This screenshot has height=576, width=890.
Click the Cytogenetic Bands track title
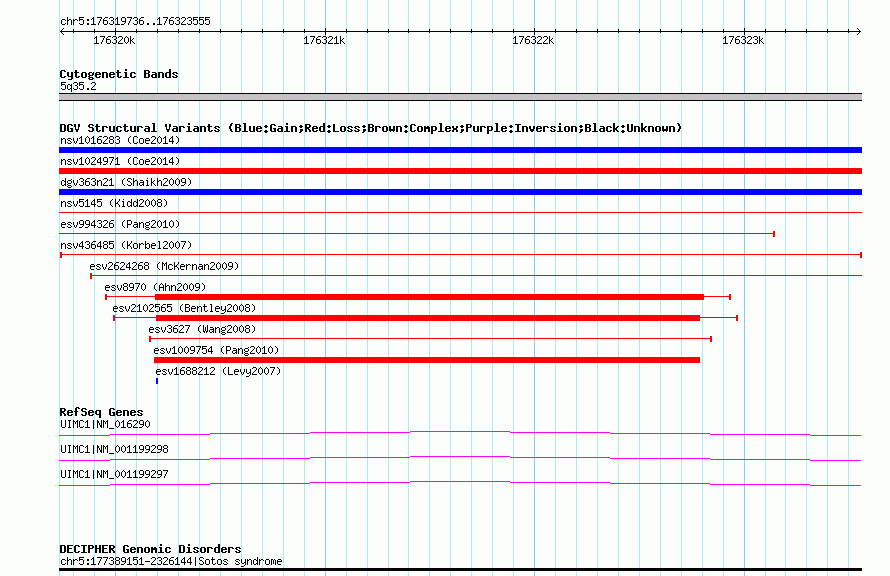point(119,74)
